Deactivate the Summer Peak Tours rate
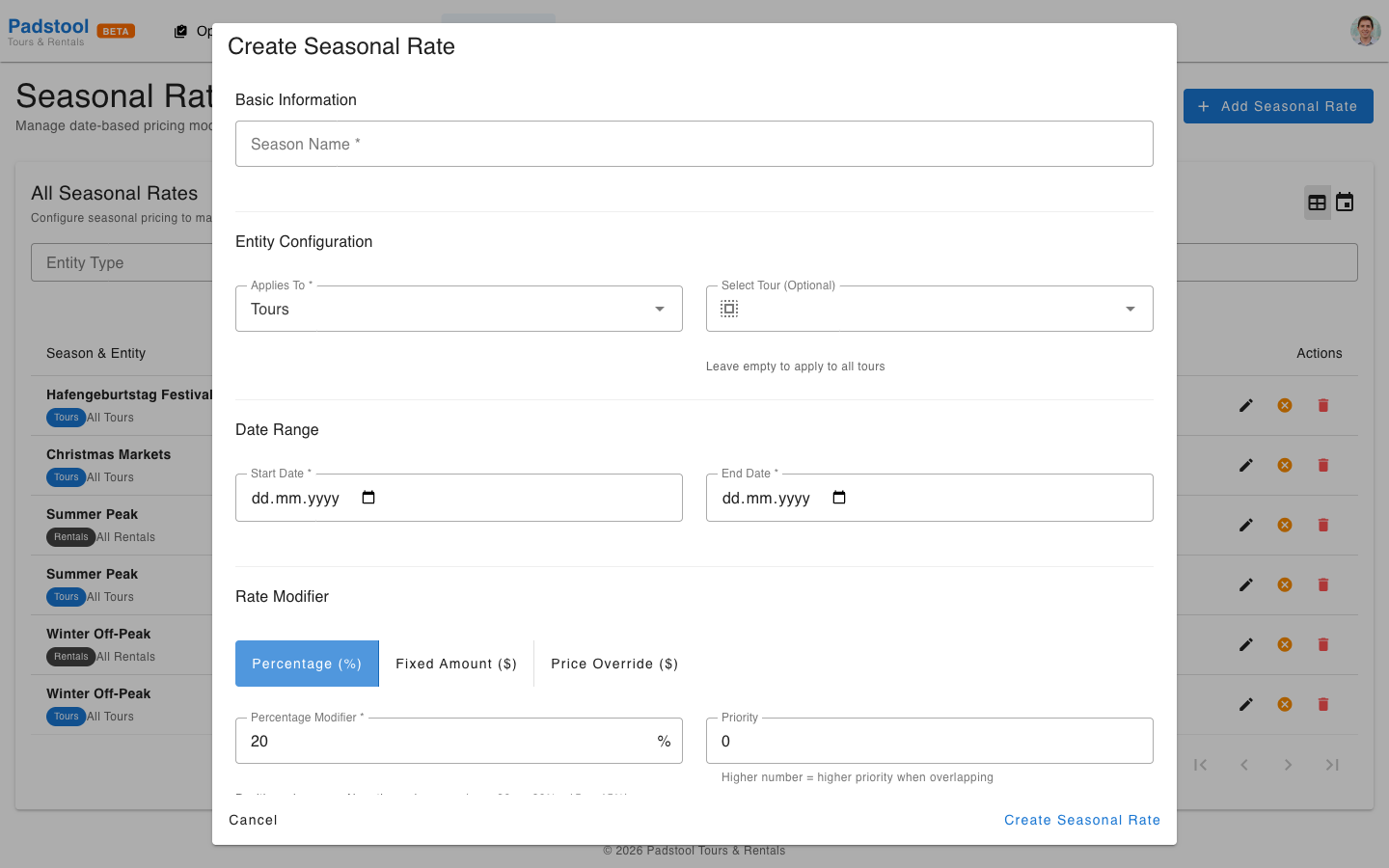 (x=1285, y=584)
